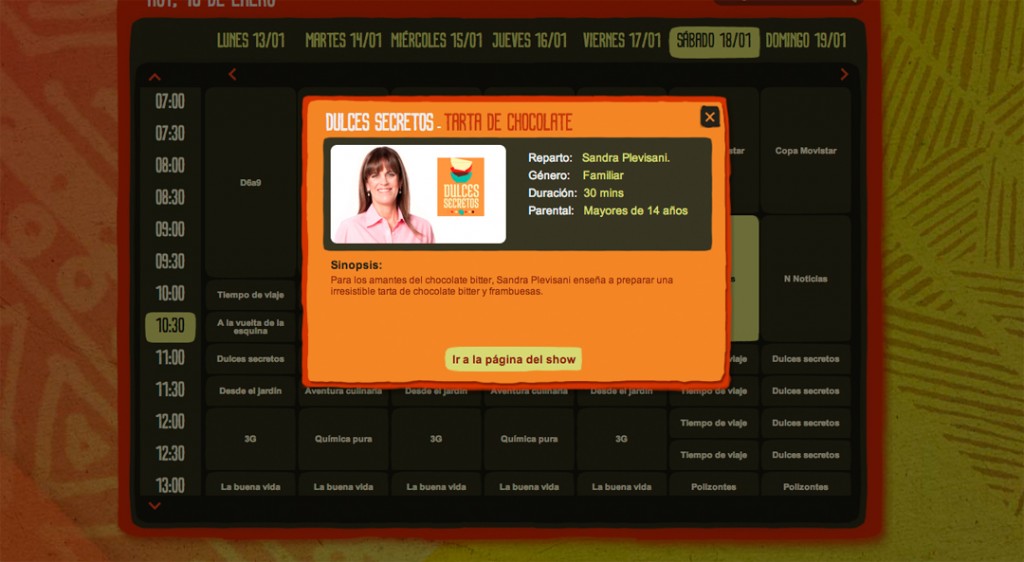Select the 13:00 time label
Viewport: 1024px width, 562px height.
(170, 486)
